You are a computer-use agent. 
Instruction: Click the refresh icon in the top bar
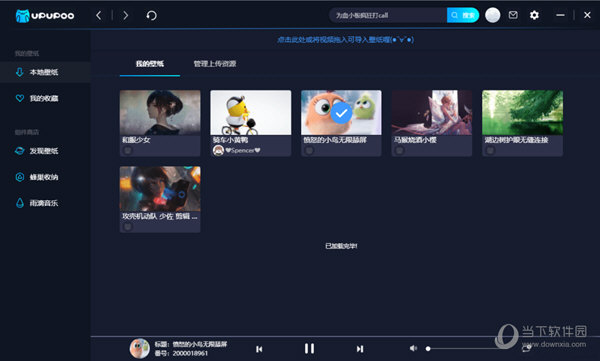[x=151, y=15]
